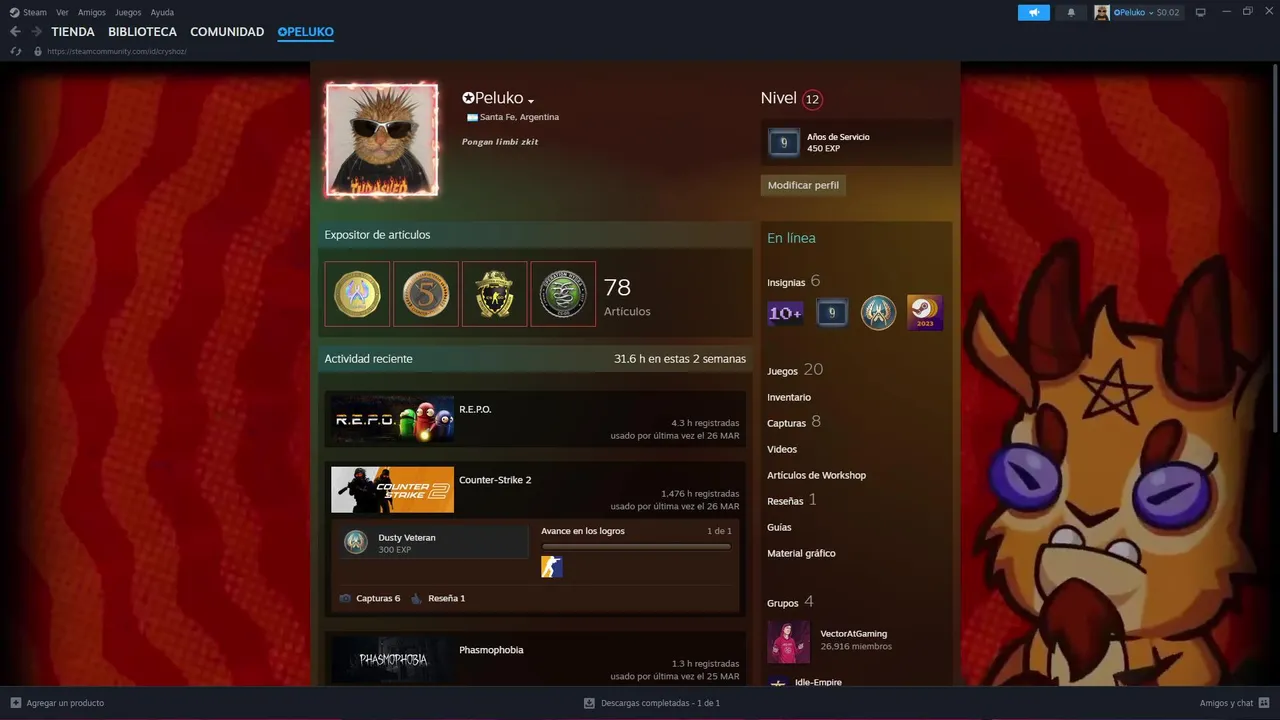1280x720 pixels.
Task: Open the R.E.P.O. game banner
Action: [392, 420]
